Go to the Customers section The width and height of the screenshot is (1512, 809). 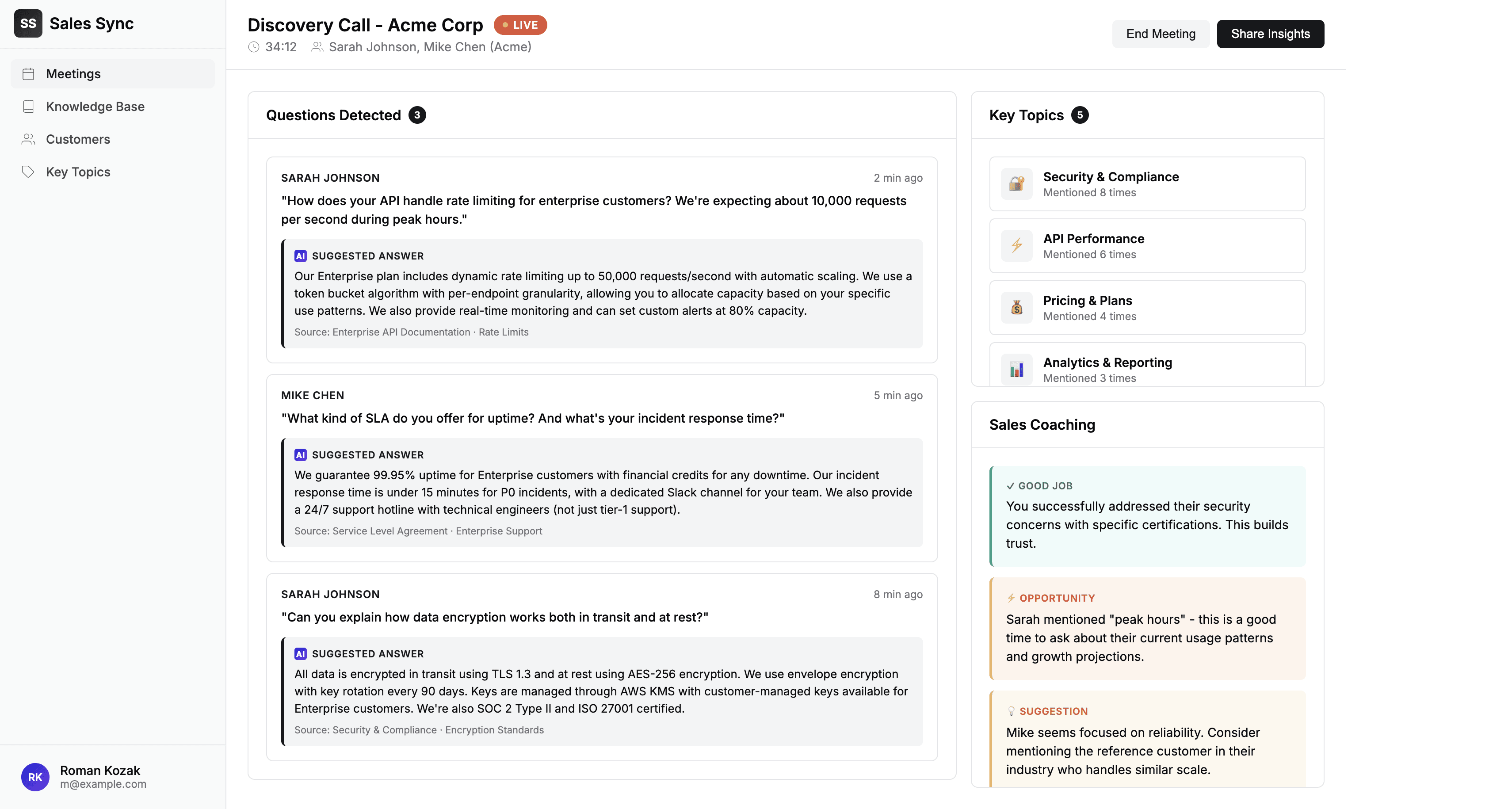pos(78,139)
